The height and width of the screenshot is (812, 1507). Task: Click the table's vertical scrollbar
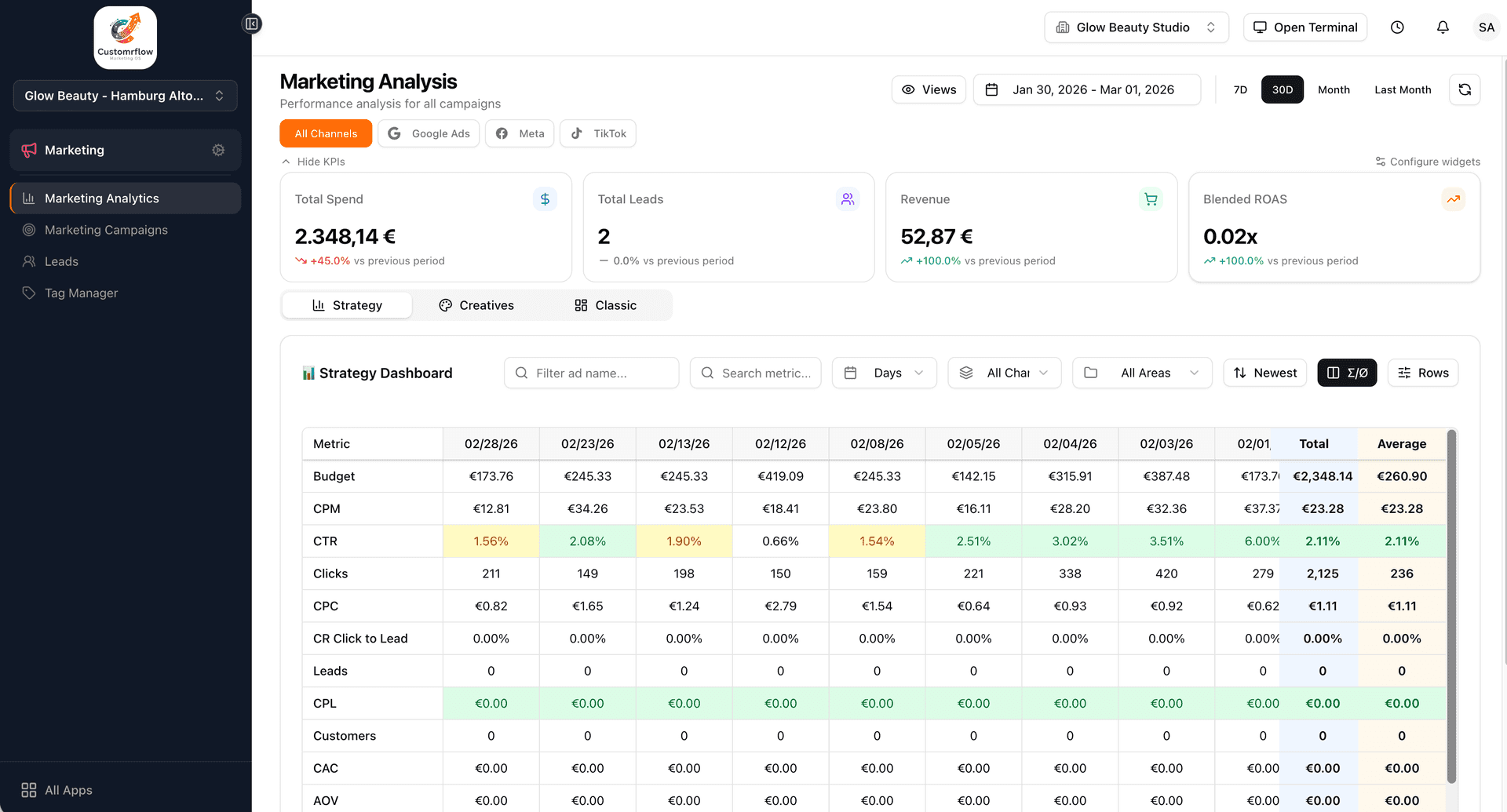1451,604
